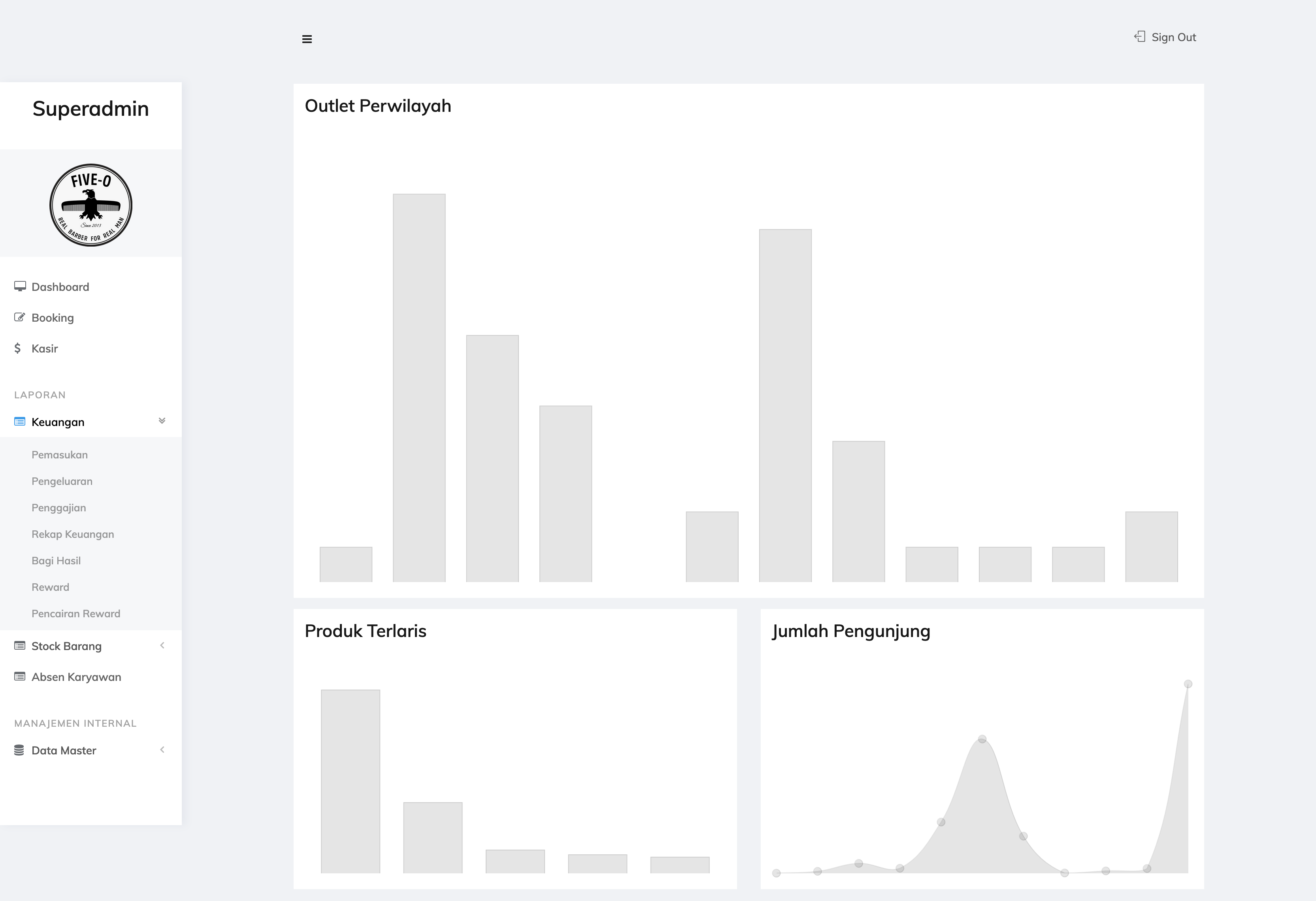Screen dimensions: 1316x901
Task: Go to Rekap Keuangan
Action: (x=72, y=534)
